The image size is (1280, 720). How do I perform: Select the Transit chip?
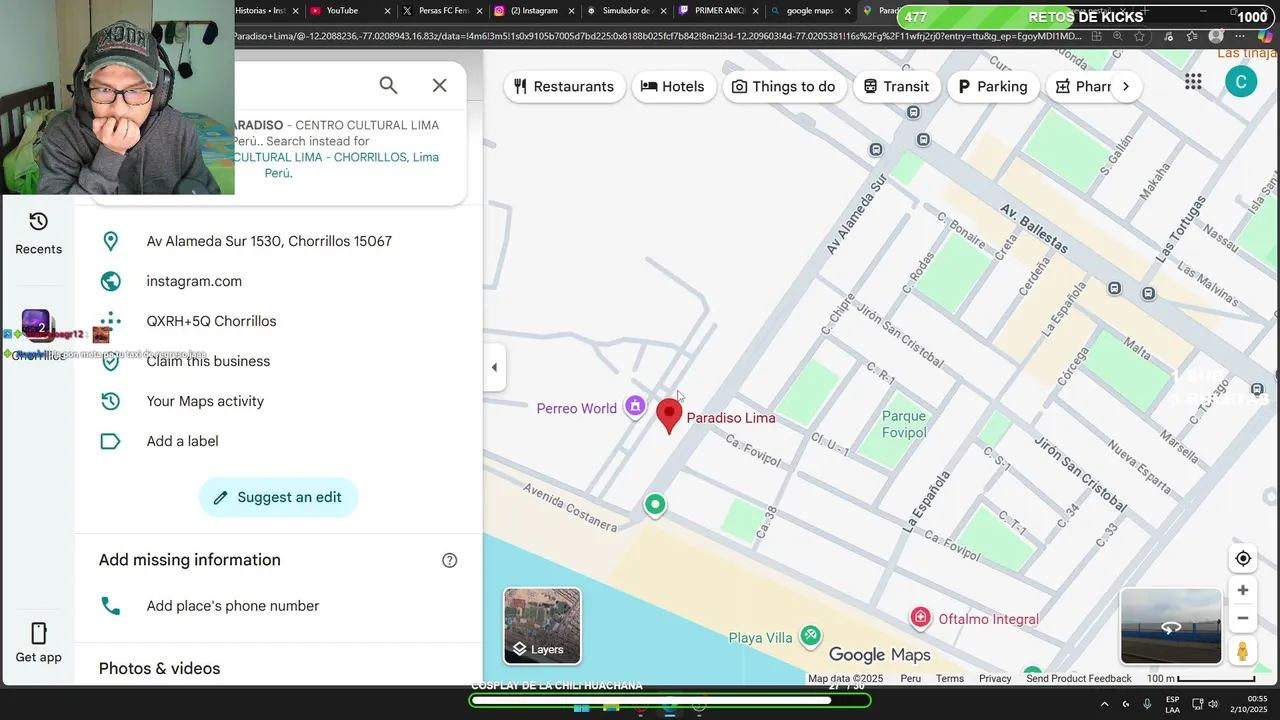coord(897,86)
